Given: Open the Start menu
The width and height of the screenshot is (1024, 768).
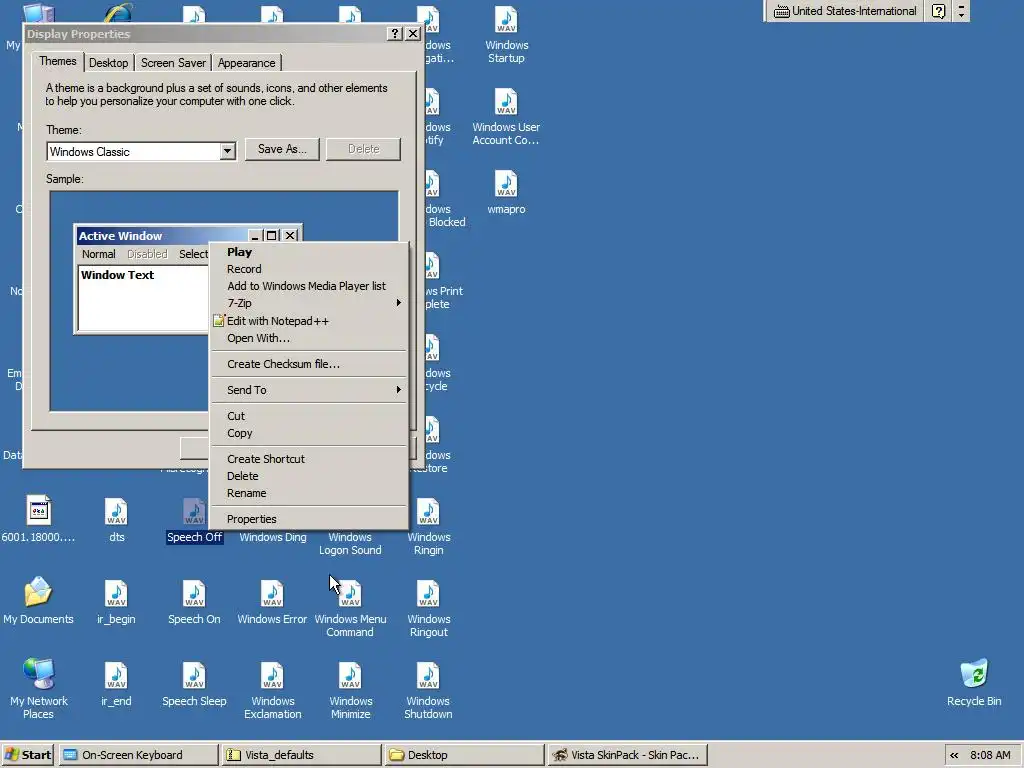Looking at the screenshot, I should coord(28,755).
